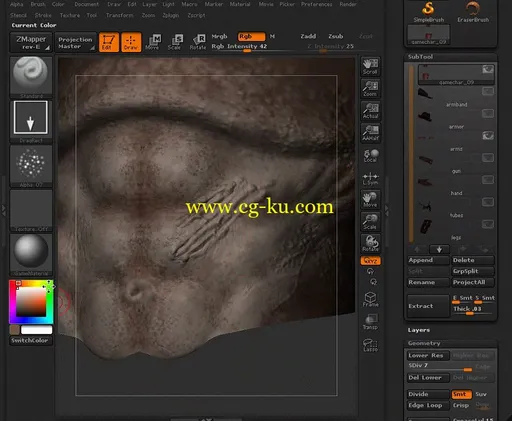This screenshot has width=512, height=421.
Task: Click the Scroll canvas icon
Action: click(370, 66)
